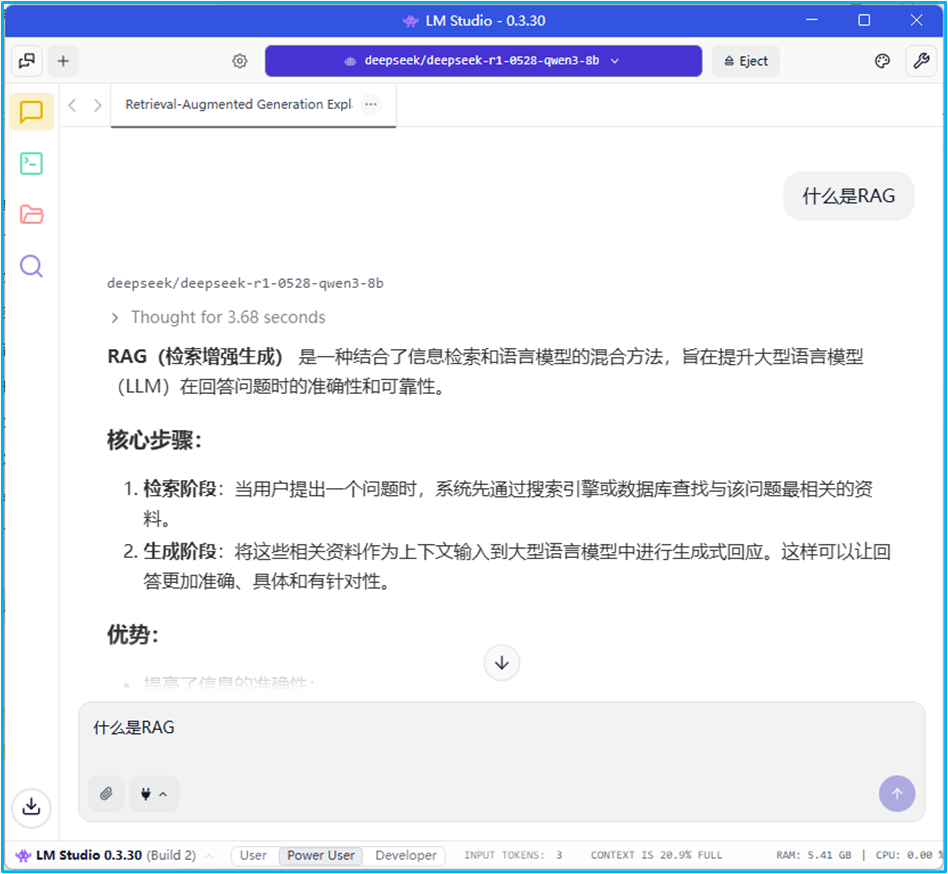This screenshot has height=874, width=948.
Task: Open the Downloads icon
Action: (31, 807)
